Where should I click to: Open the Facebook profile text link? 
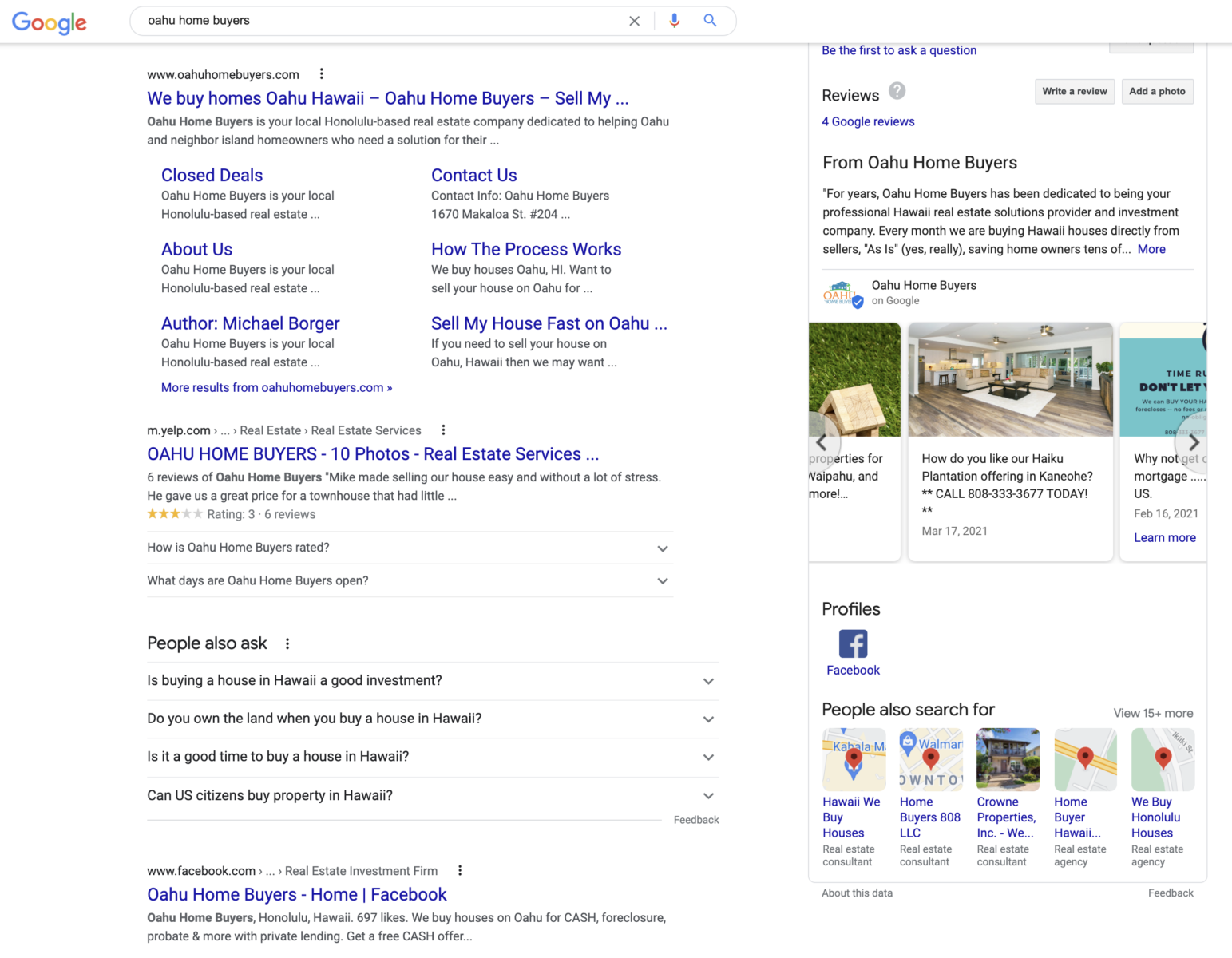853,671
